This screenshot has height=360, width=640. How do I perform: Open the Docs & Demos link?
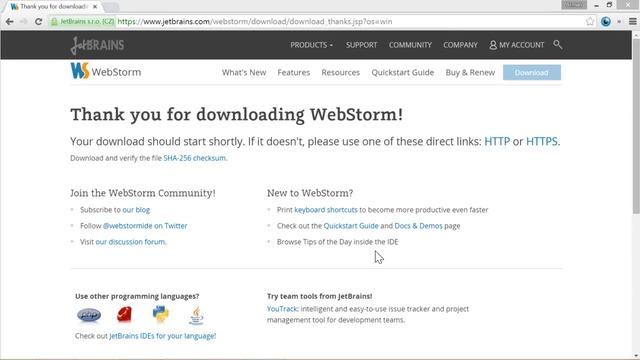(x=418, y=226)
